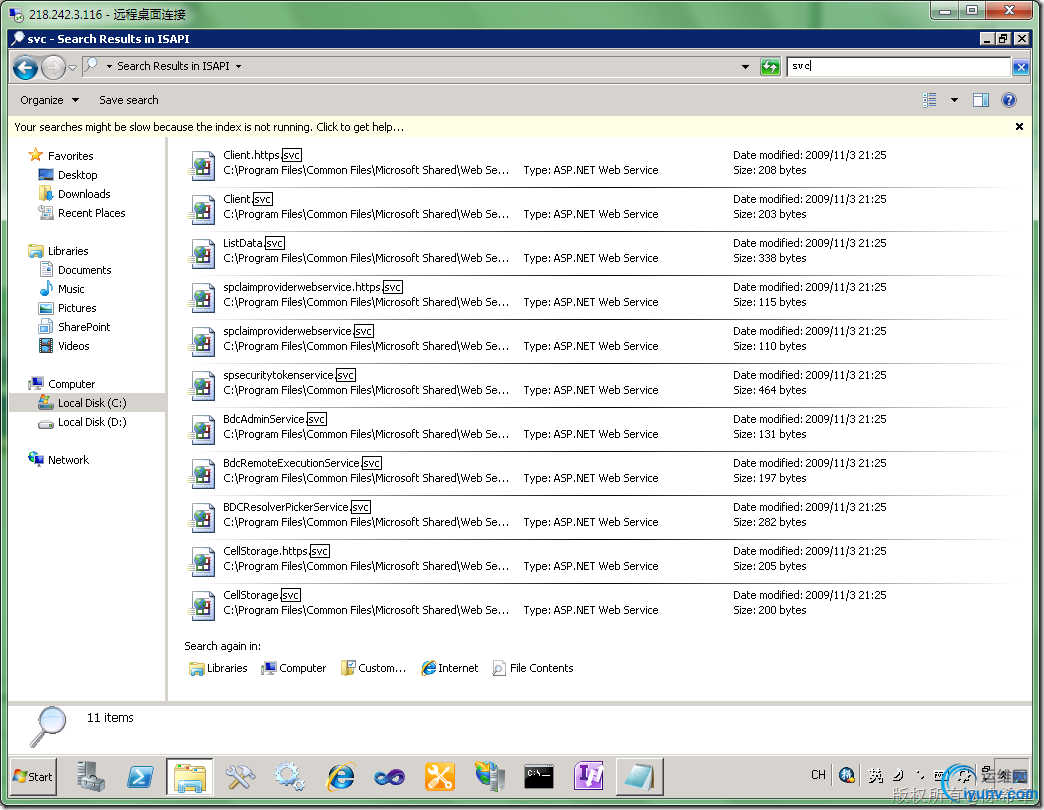Click the green Refresh button
The height and width of the screenshot is (810, 1044).
[770, 67]
